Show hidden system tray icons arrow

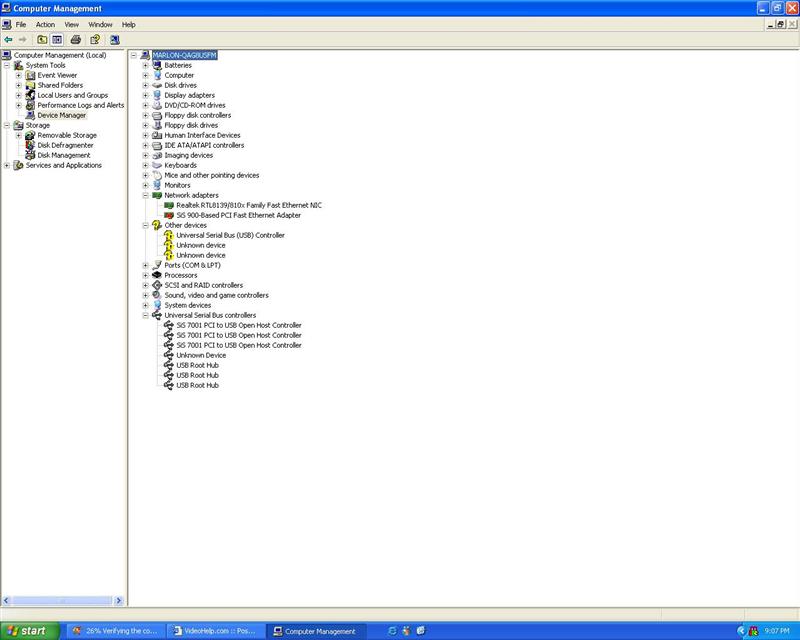[740, 631]
